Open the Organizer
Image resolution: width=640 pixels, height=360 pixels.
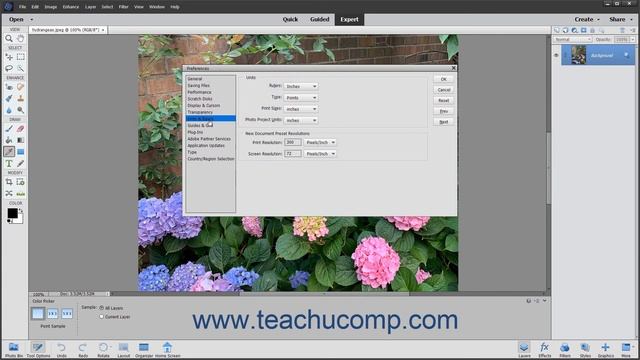[x=144, y=350]
